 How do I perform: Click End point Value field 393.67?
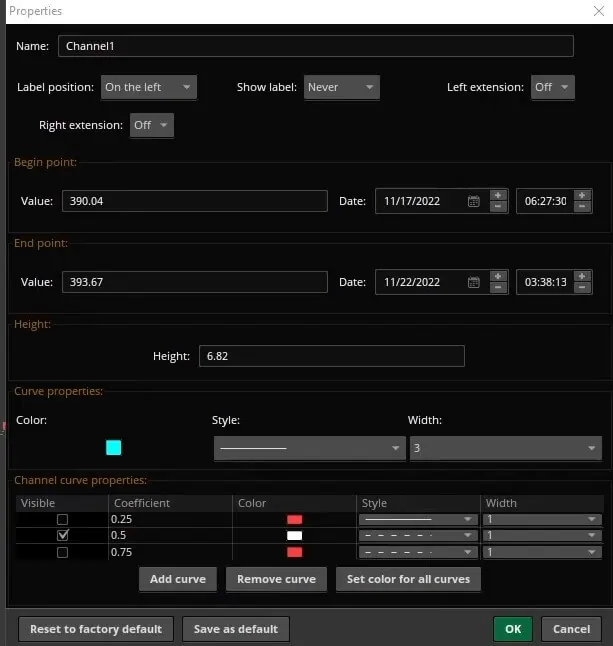pos(195,282)
